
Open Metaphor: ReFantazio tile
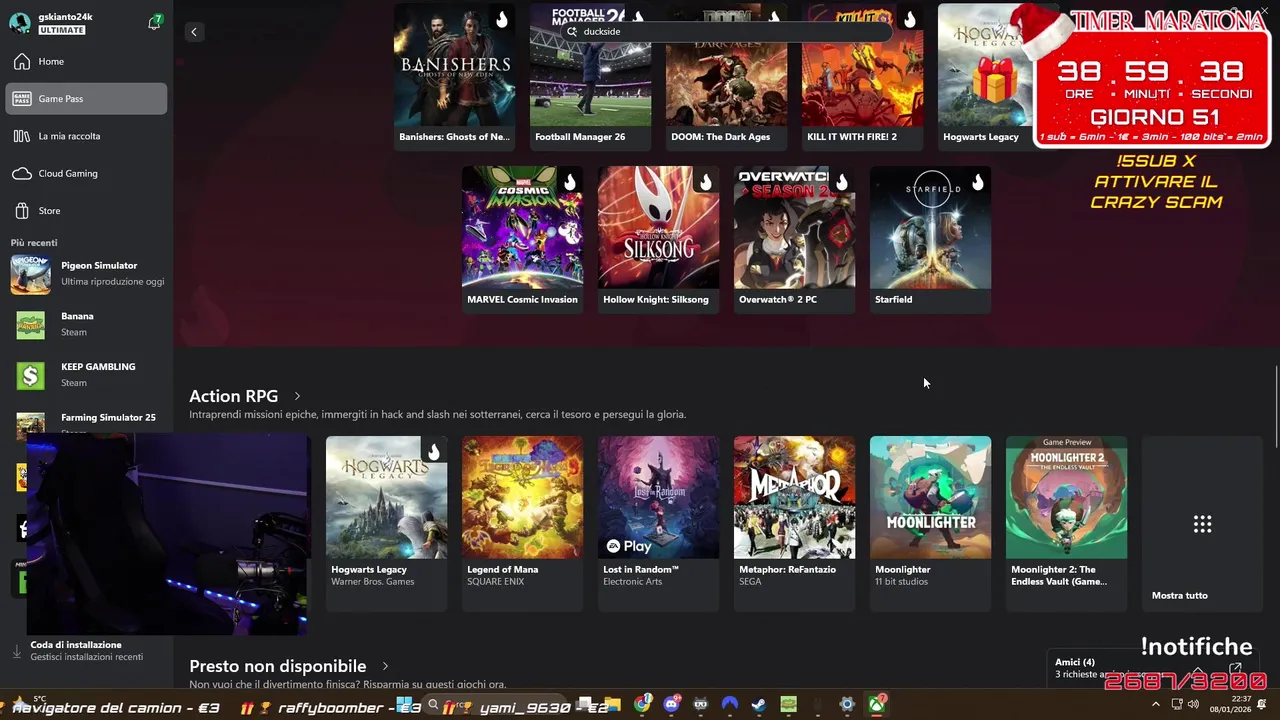click(x=795, y=523)
